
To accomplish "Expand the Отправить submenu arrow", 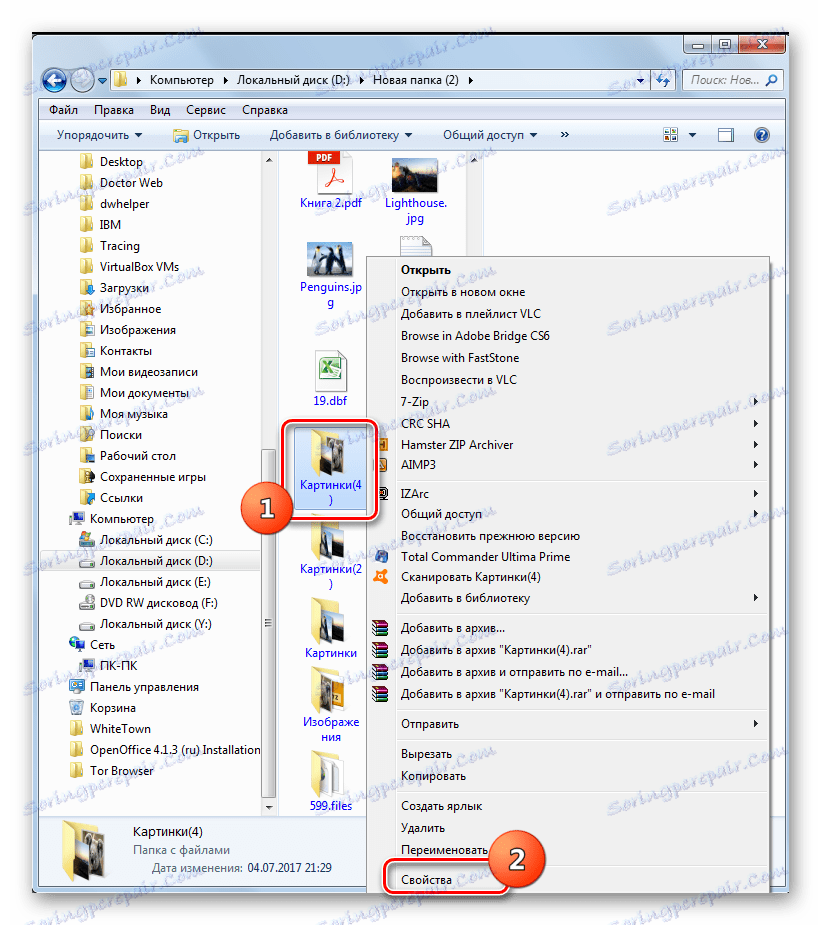I will [757, 723].
